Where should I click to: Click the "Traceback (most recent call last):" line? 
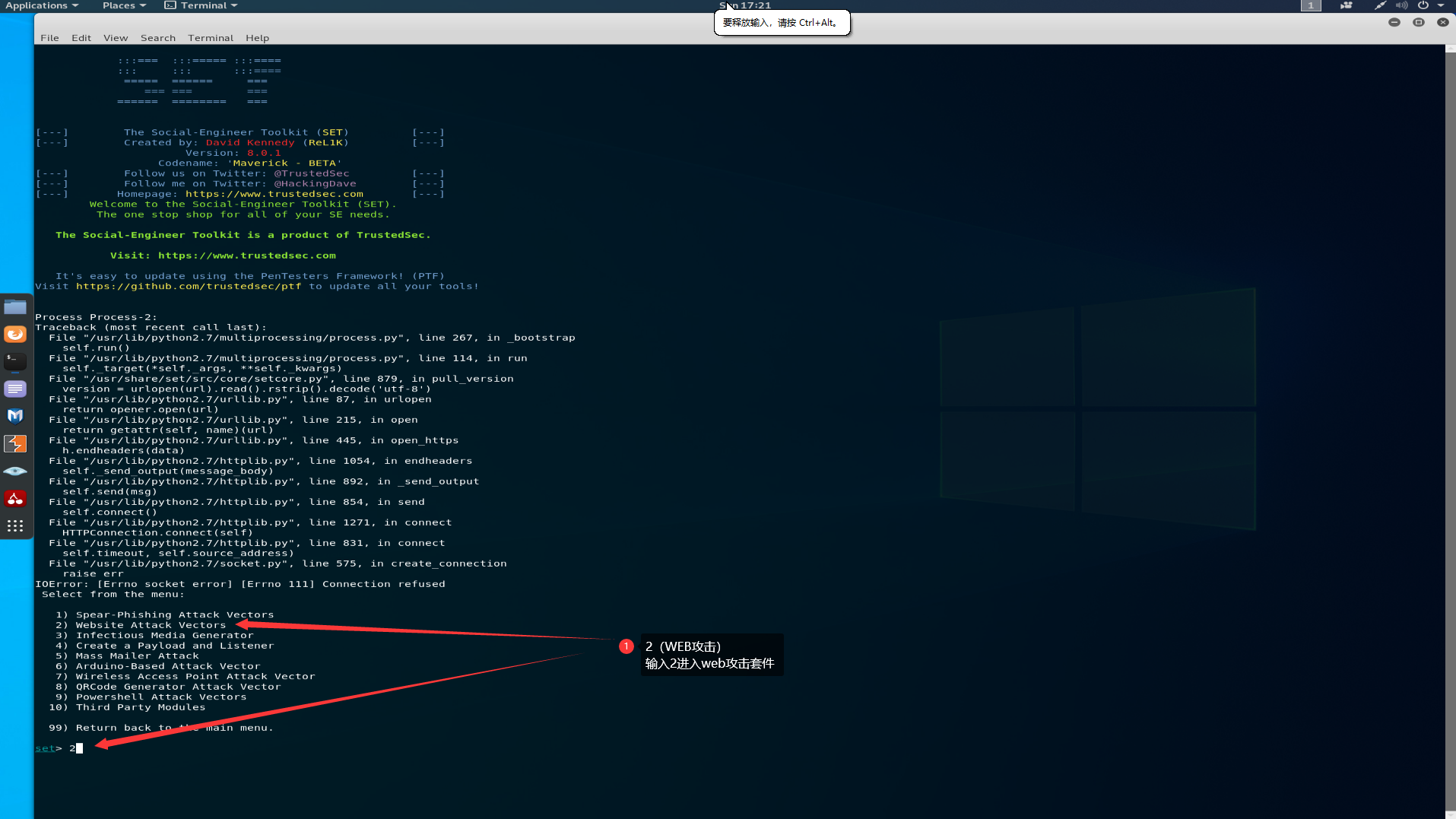click(151, 327)
